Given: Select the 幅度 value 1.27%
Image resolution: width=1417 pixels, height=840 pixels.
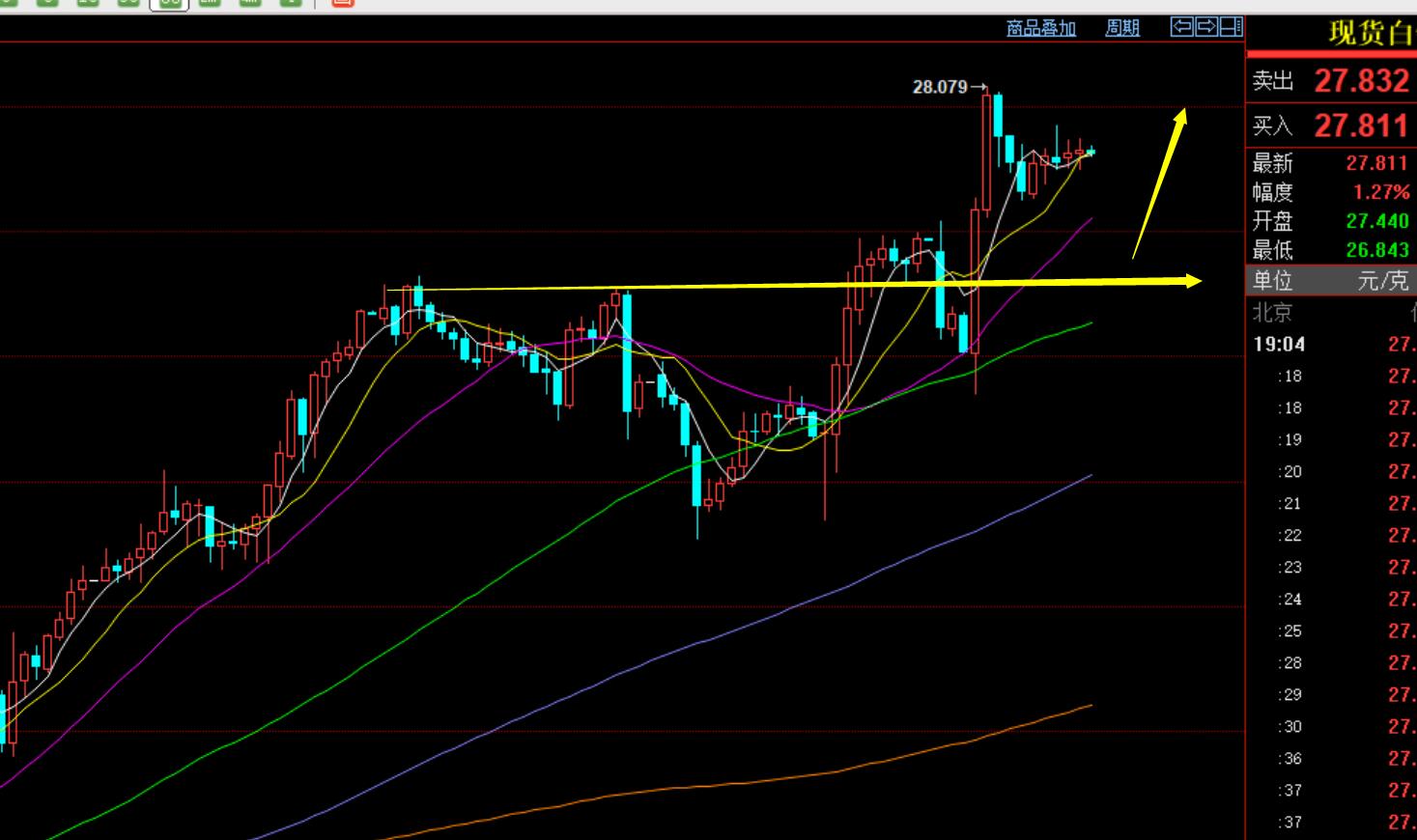Looking at the screenshot, I should [1381, 192].
